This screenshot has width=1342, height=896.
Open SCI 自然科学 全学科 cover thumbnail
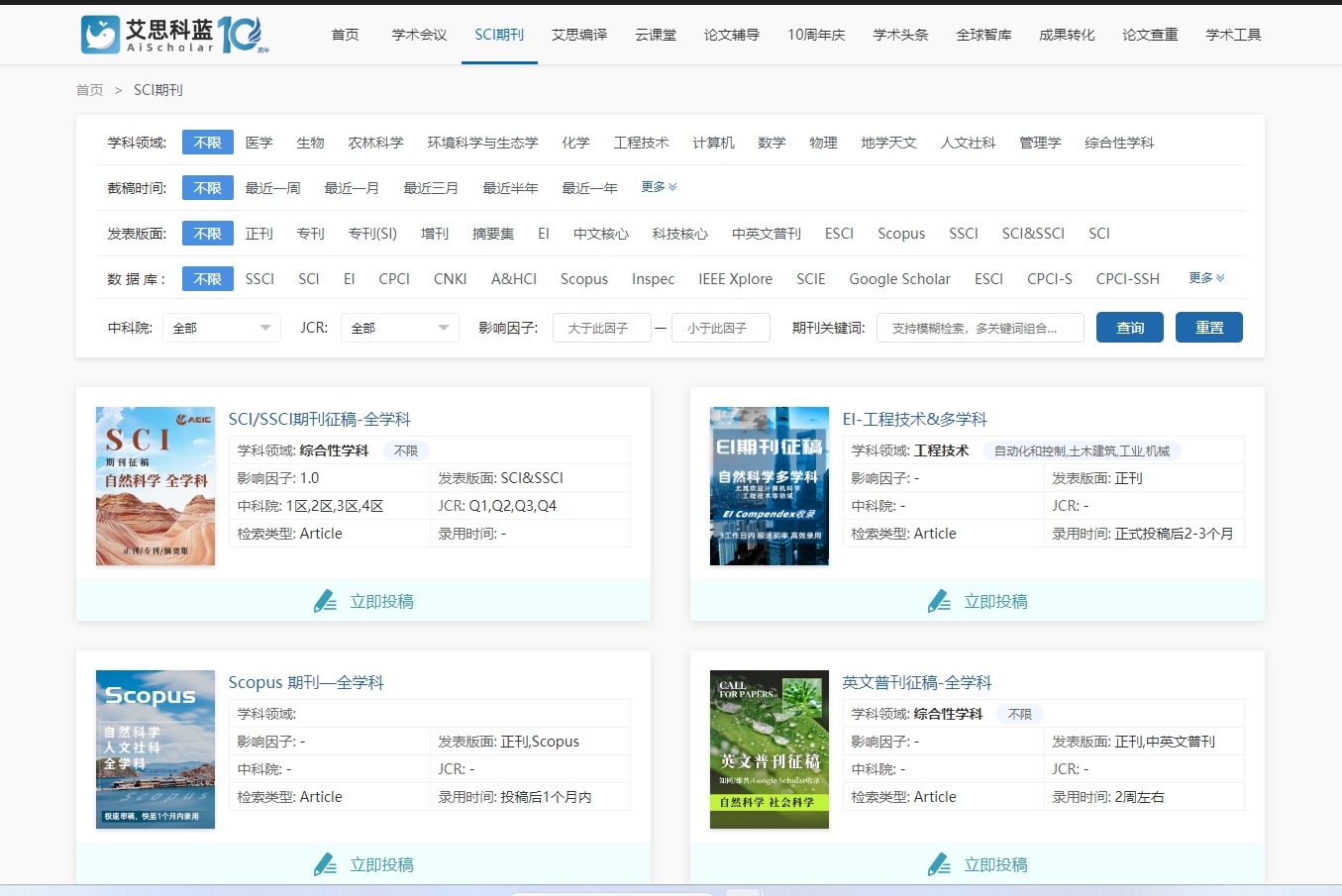[x=155, y=486]
